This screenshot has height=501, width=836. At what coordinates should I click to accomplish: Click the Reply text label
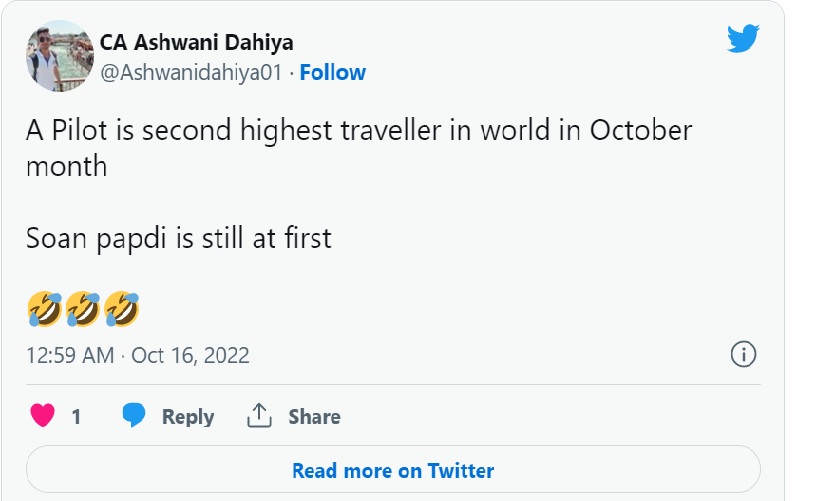pyautogui.click(x=188, y=417)
